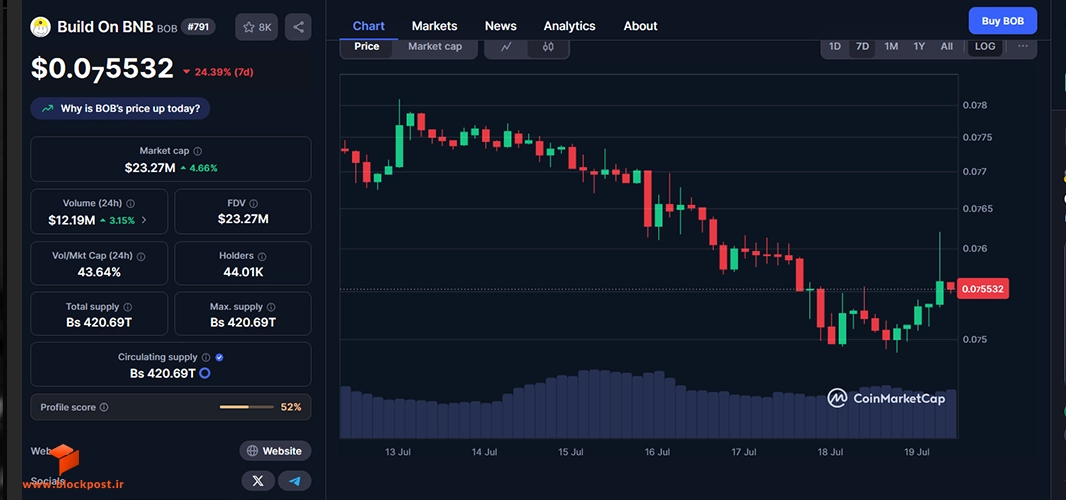Image resolution: width=1066 pixels, height=500 pixels.
Task: Click the Total supply info icon
Action: click(x=128, y=307)
